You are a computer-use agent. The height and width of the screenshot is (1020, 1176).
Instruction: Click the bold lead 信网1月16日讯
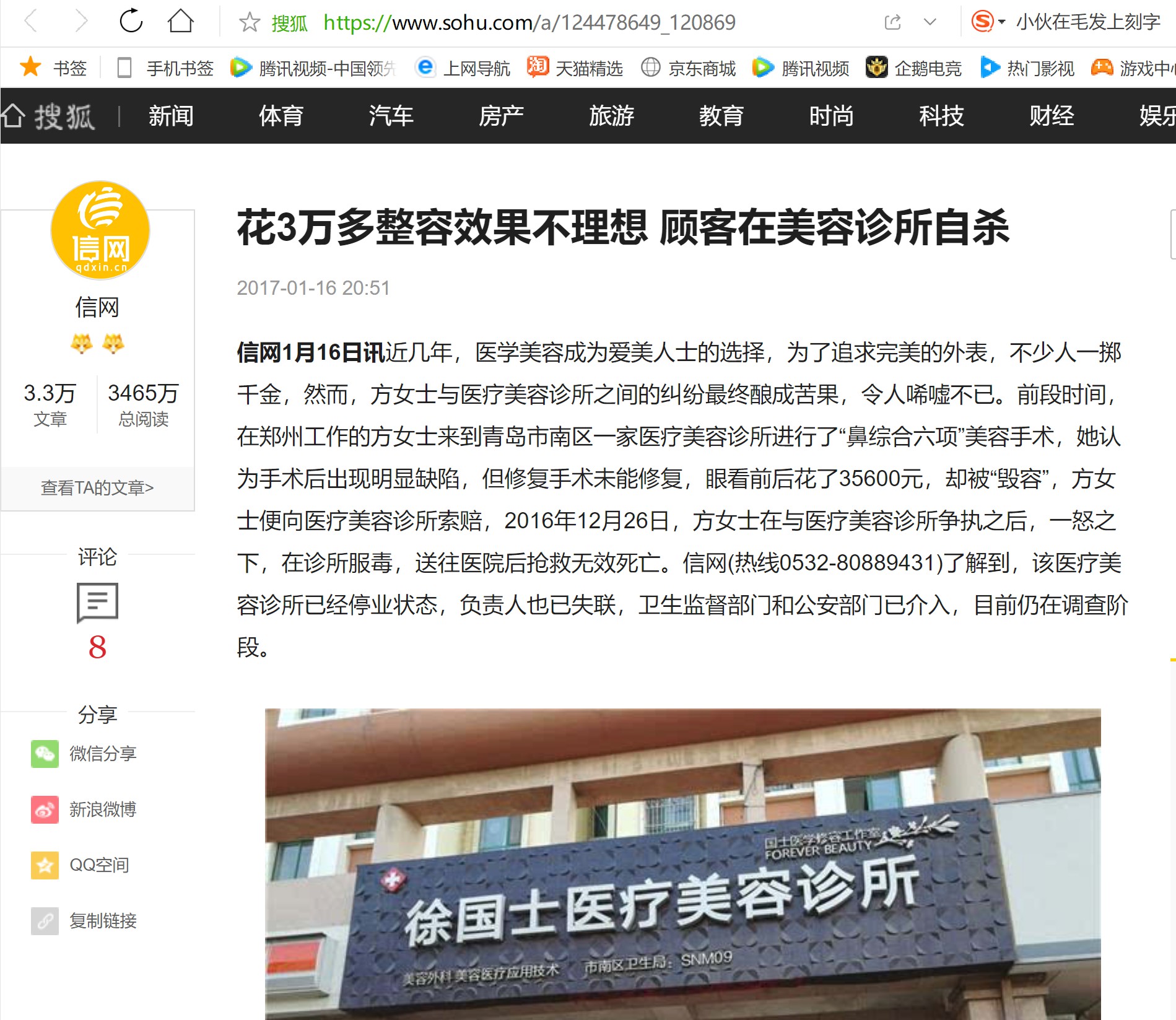311,352
